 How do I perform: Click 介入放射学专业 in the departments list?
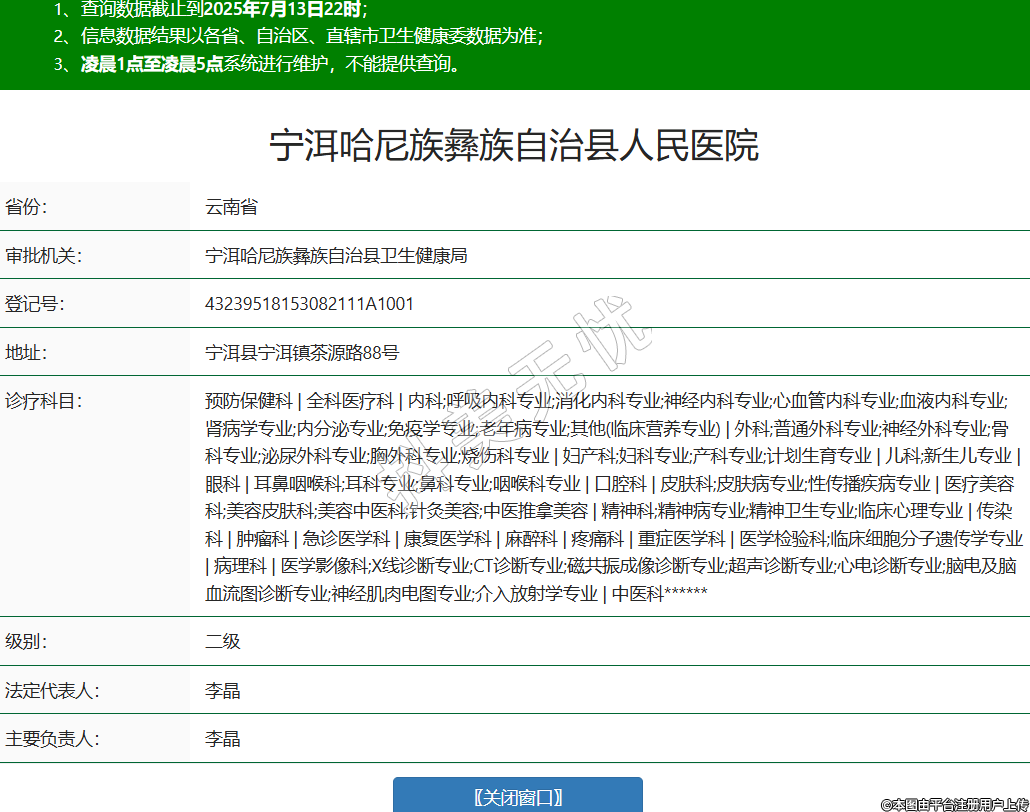(536, 594)
